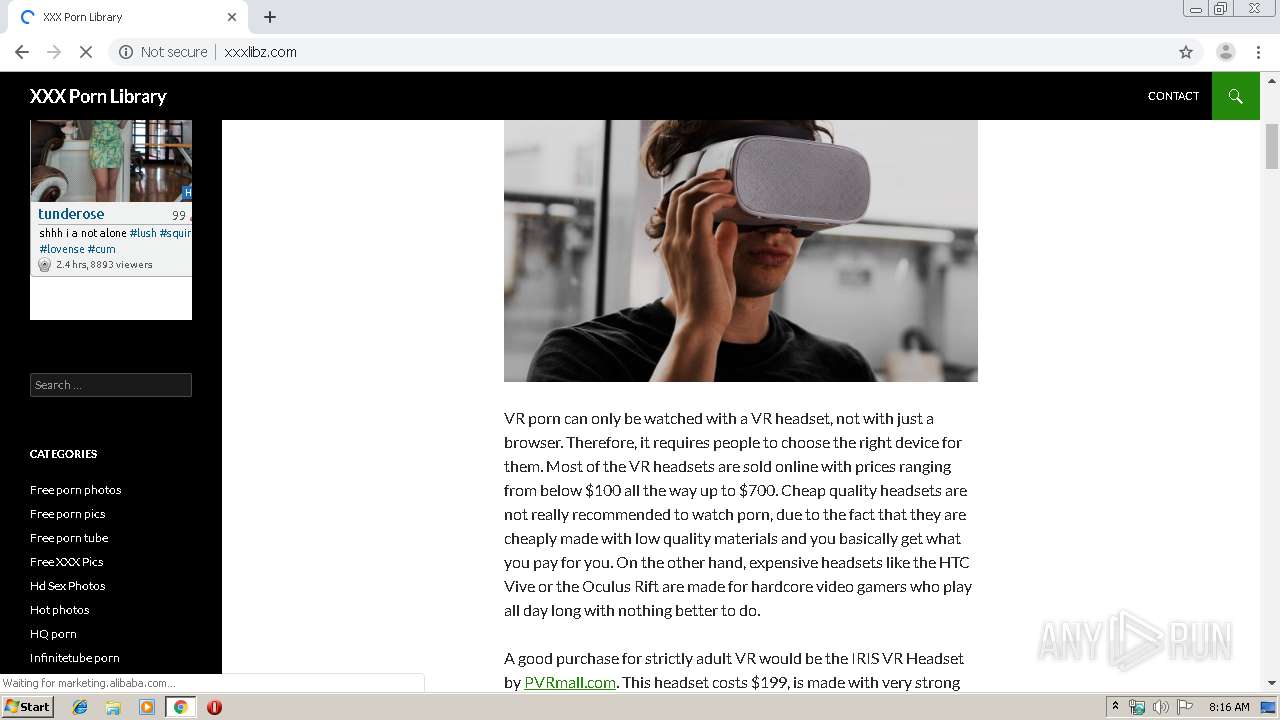Open the tunderose username link

tap(71, 214)
